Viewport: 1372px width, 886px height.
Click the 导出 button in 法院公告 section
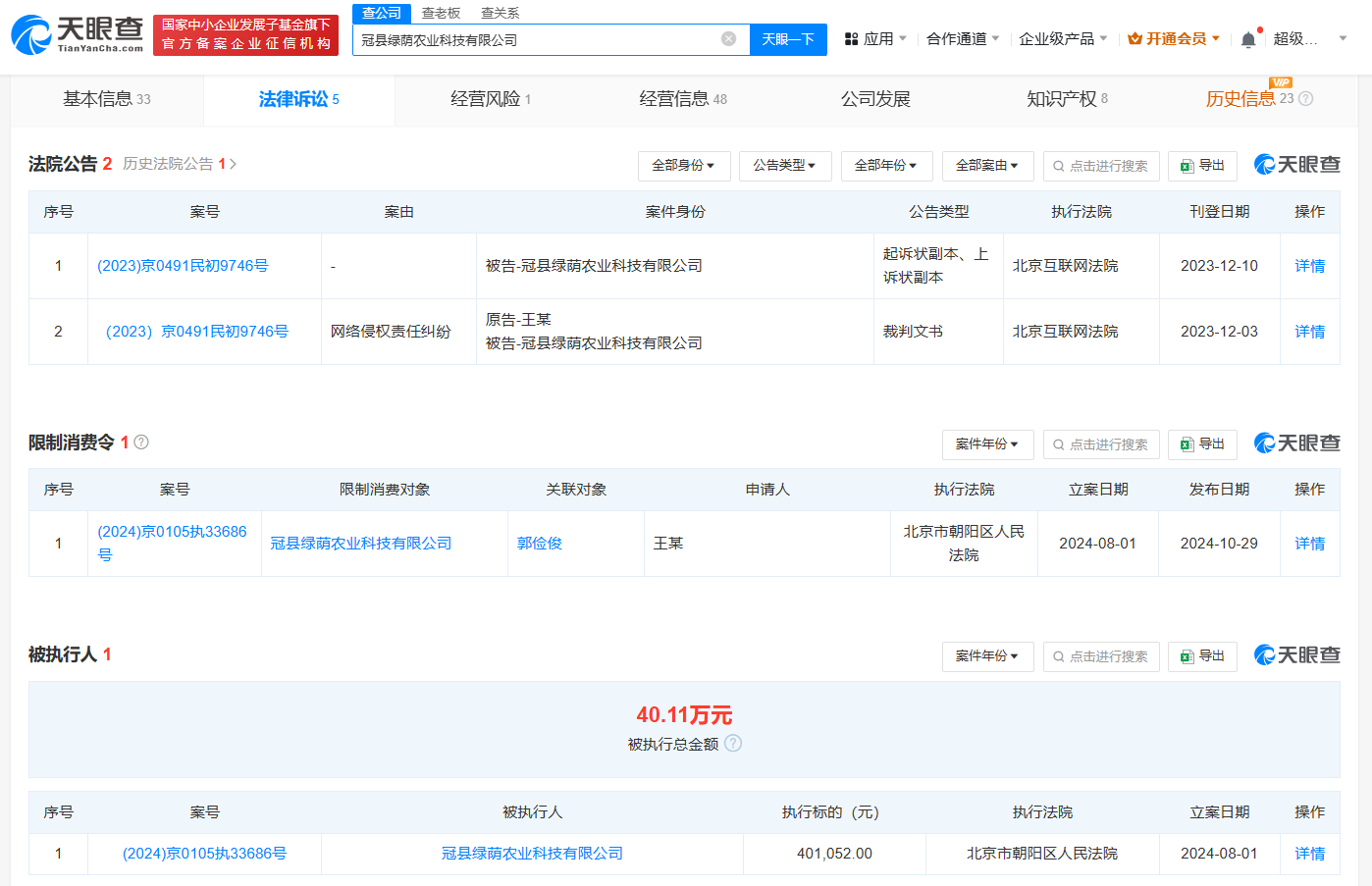[x=1202, y=166]
